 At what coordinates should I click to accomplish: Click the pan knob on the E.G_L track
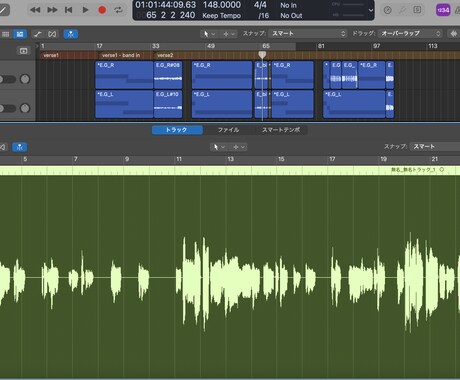(x=25, y=108)
